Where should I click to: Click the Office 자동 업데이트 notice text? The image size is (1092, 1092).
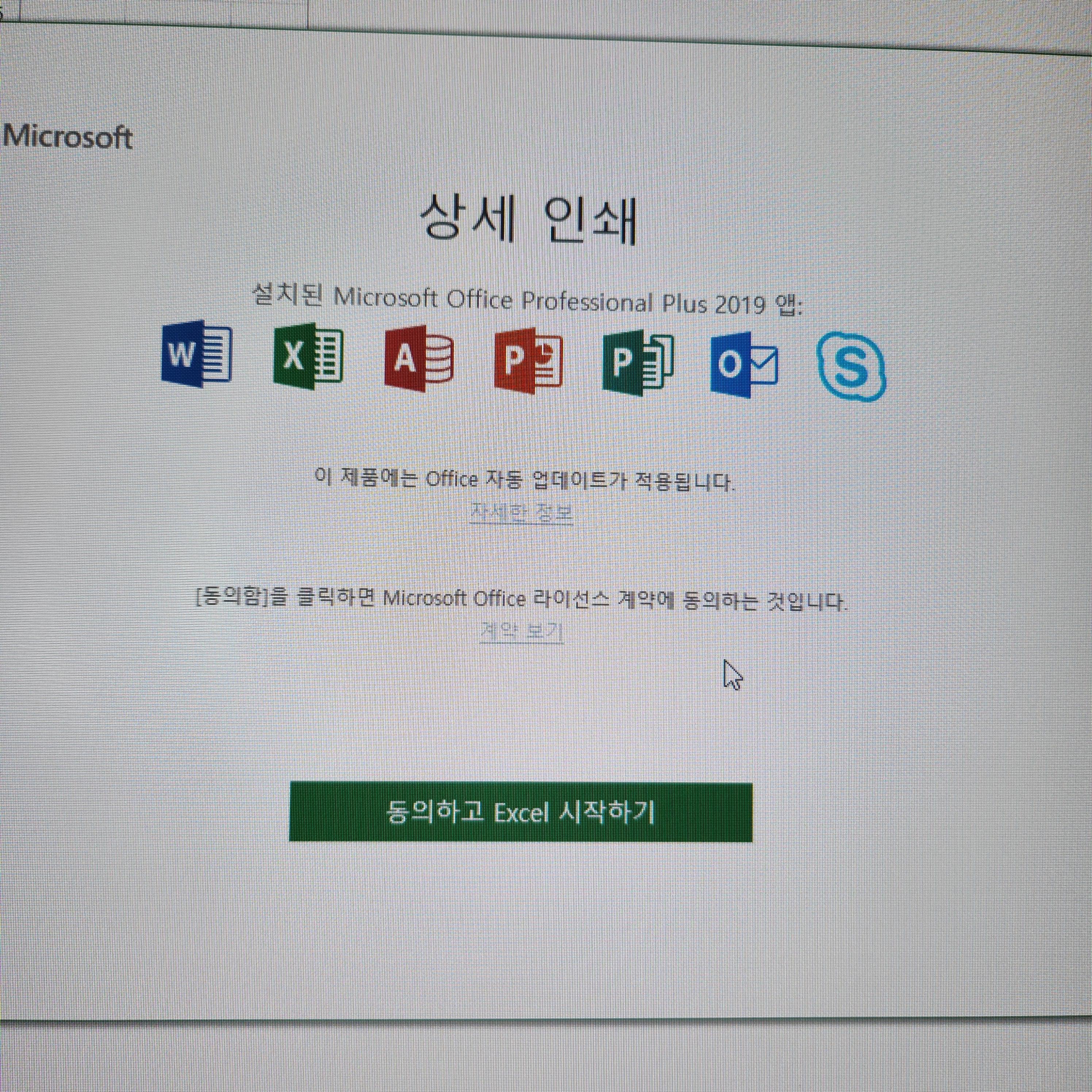tap(525, 480)
